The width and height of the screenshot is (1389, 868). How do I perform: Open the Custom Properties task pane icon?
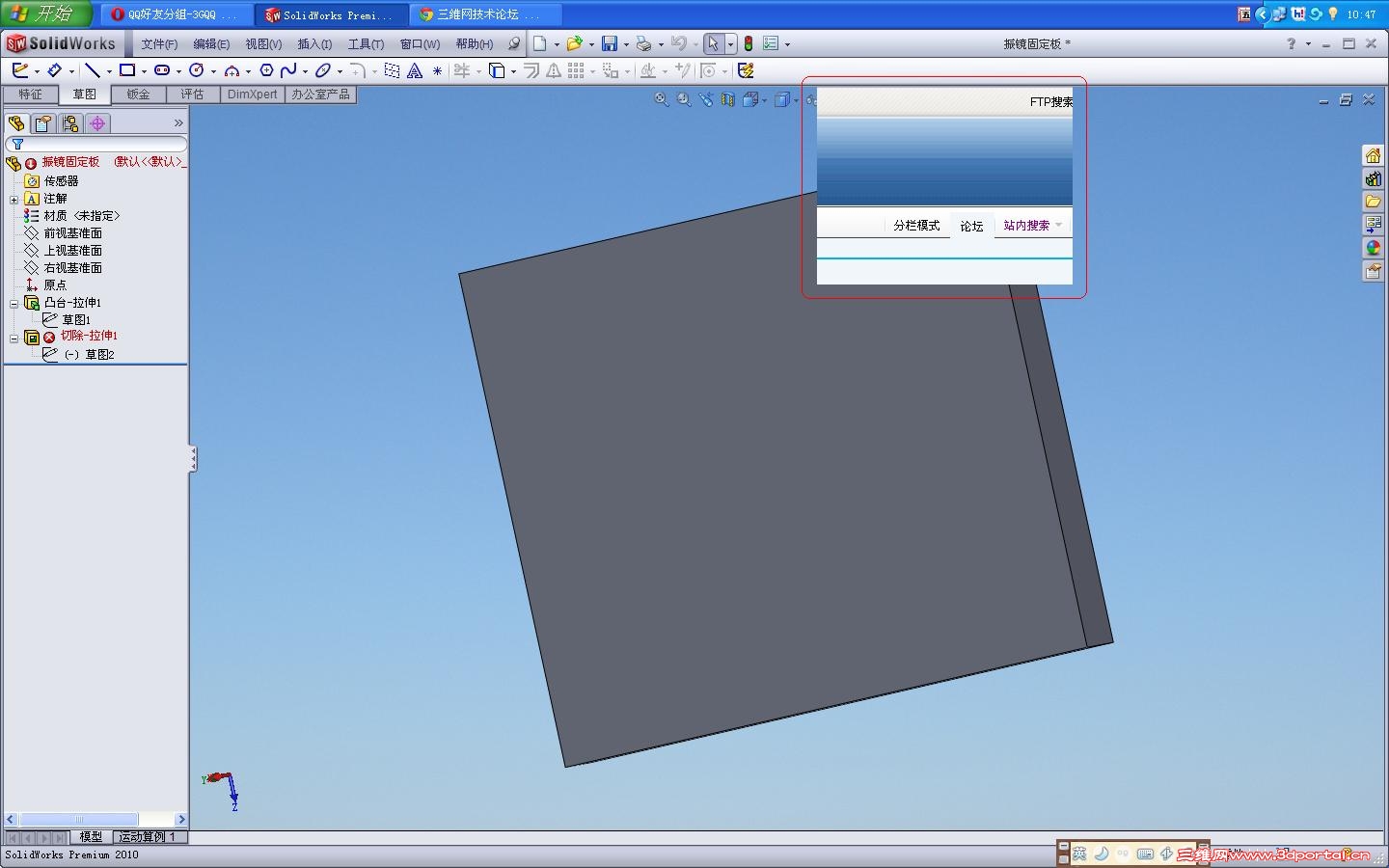(x=1373, y=271)
